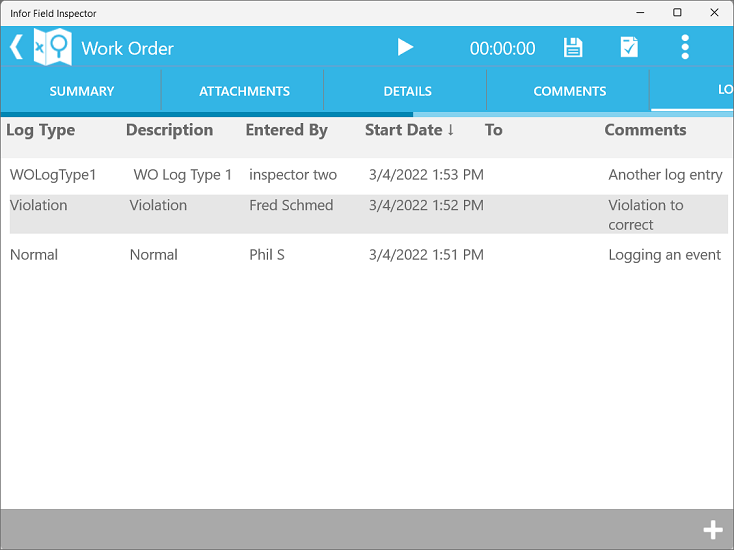Click the Comments column header
The image size is (734, 550).
coord(645,130)
